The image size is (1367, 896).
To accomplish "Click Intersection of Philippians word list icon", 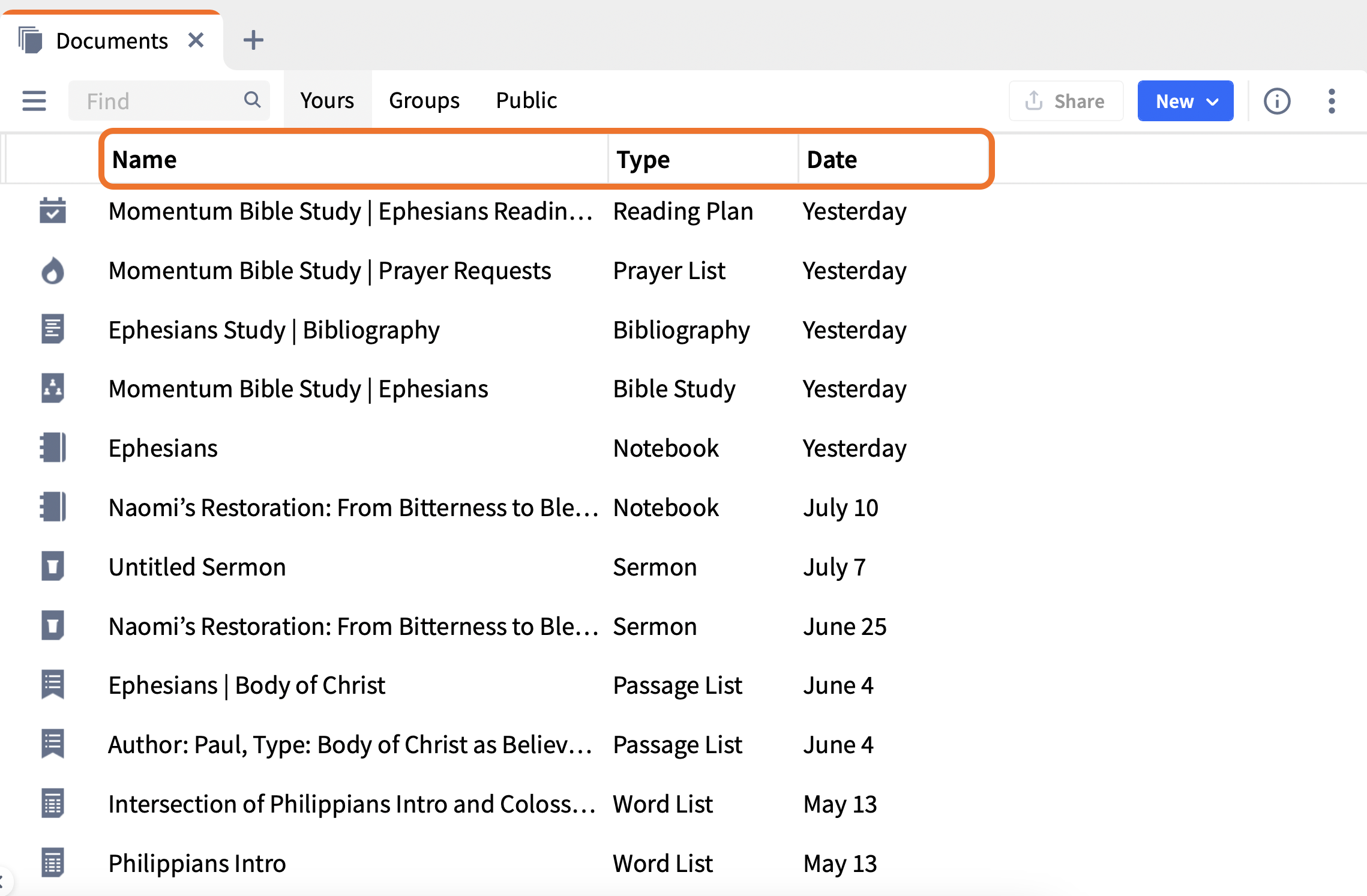I will coord(53,803).
